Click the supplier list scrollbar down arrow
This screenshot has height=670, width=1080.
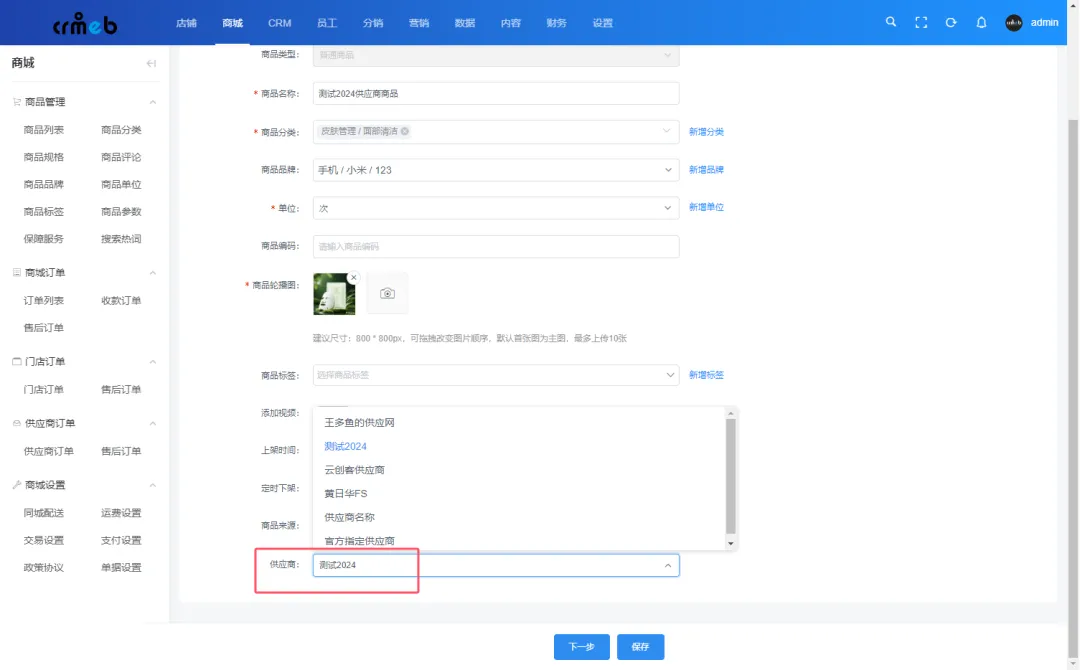[731, 543]
